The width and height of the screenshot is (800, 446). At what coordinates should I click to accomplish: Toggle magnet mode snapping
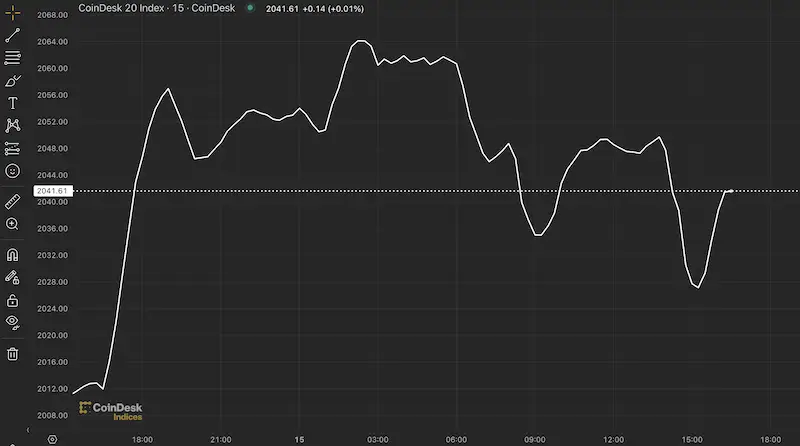click(12, 255)
